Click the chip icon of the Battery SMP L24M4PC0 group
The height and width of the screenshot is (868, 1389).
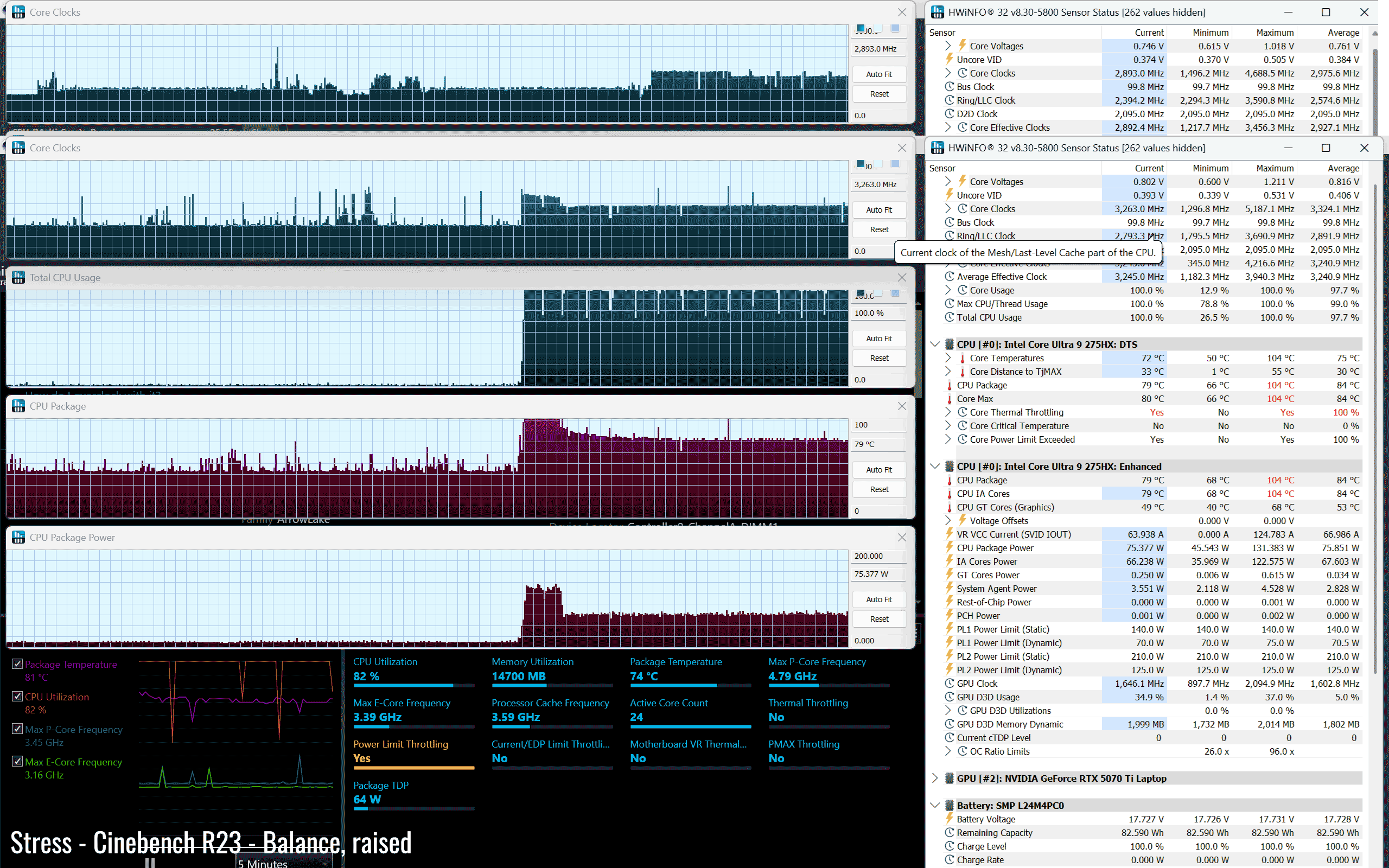[950, 806]
